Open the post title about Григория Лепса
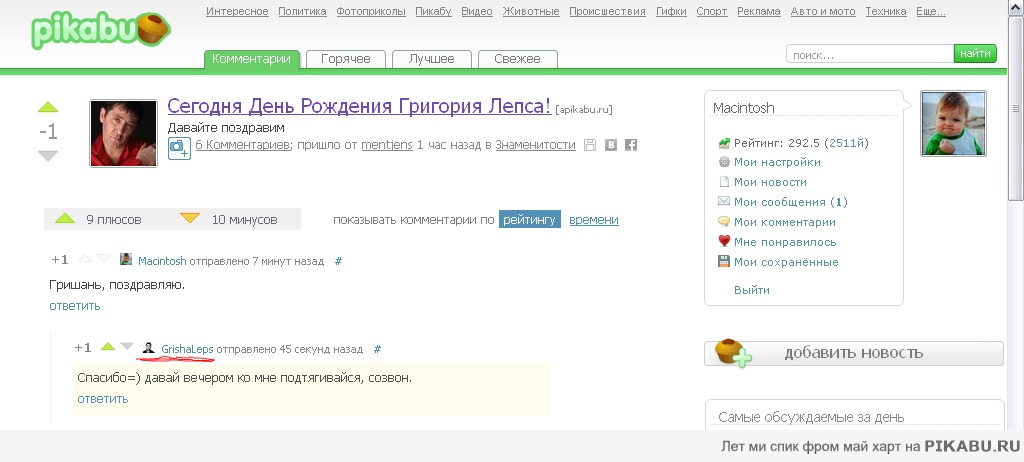Viewport: 1024px width, 462px height. tap(359, 106)
